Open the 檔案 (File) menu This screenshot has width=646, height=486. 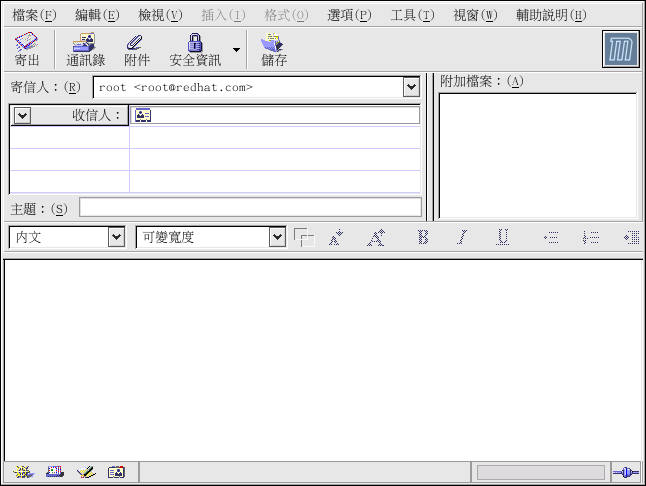[34, 15]
